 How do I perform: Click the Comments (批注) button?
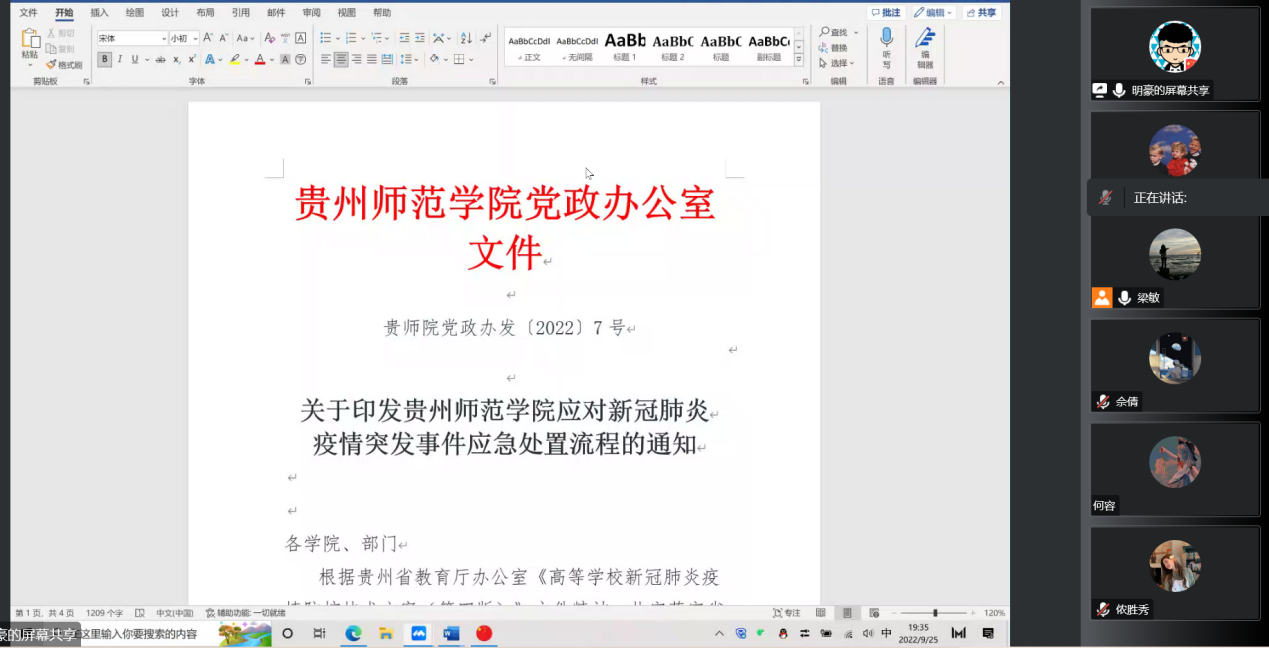pos(887,13)
